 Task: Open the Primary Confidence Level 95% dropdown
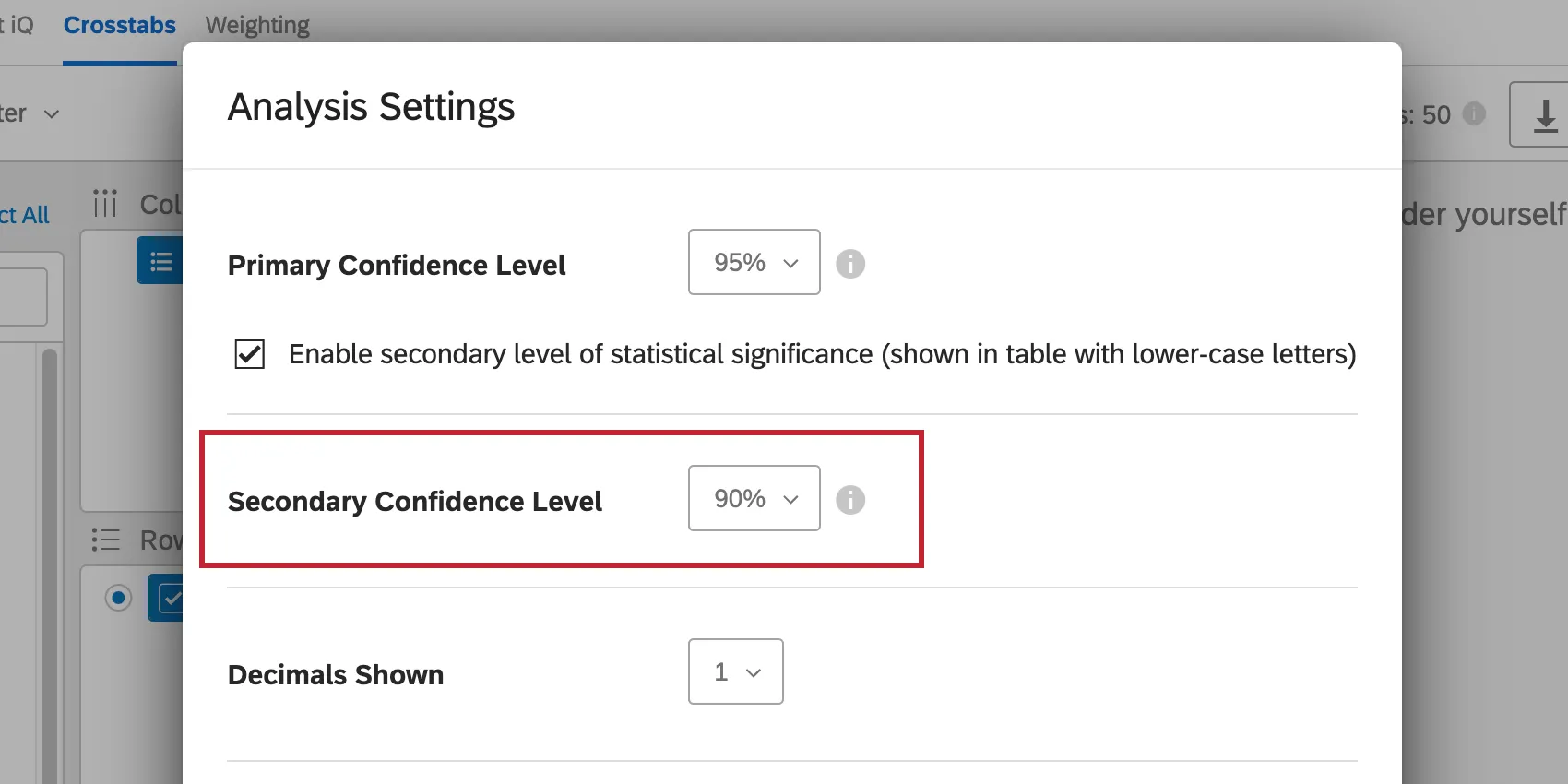click(754, 263)
